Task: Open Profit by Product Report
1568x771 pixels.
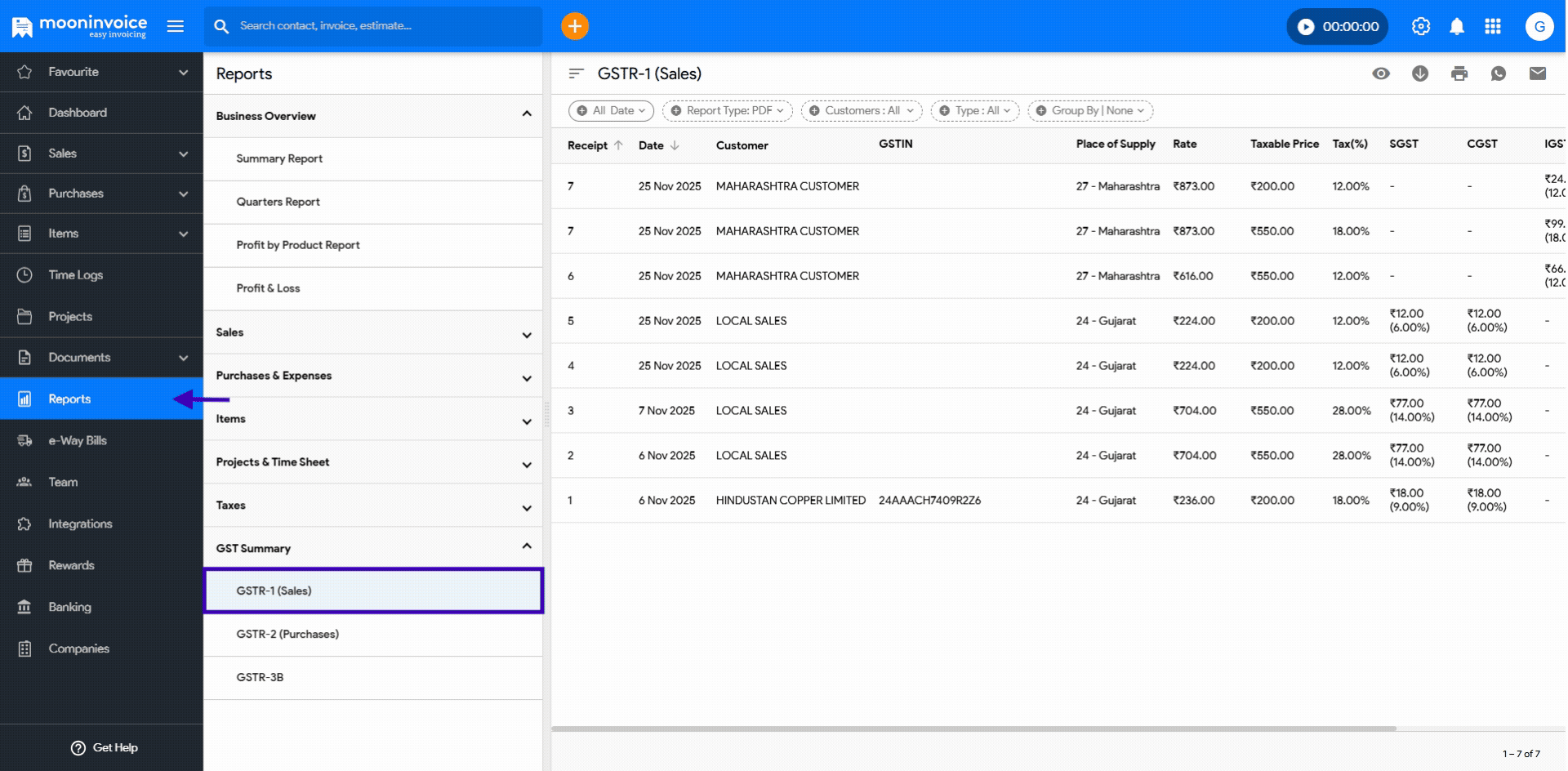Action: tap(373, 246)
